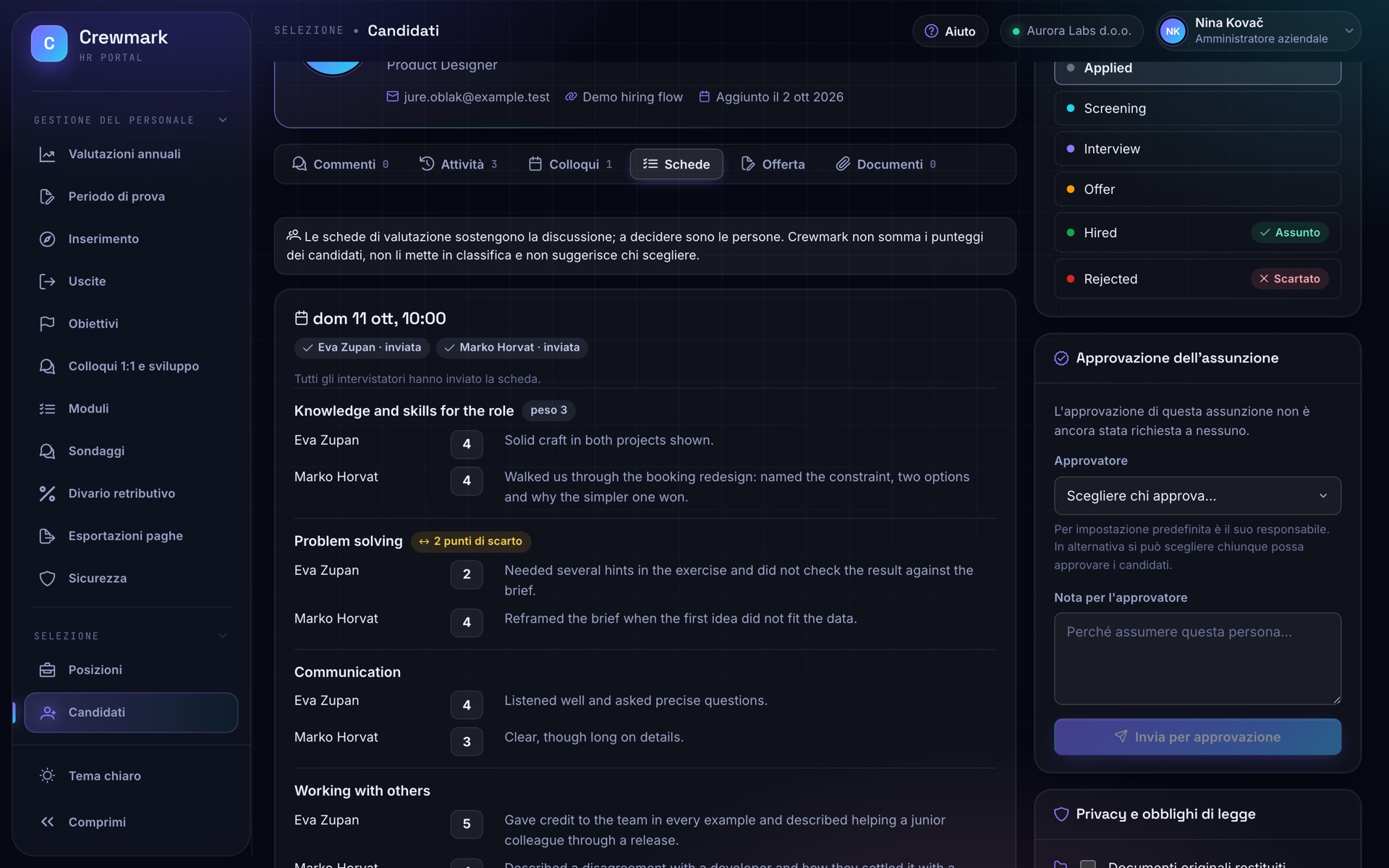This screenshot has width=1389, height=868.
Task: Click Invia per approvazione button
Action: coord(1197,736)
